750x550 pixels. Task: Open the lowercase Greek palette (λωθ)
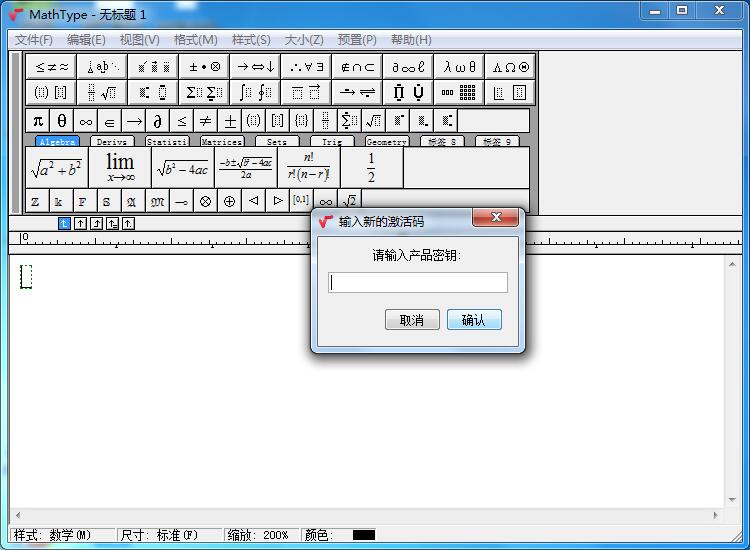pyautogui.click(x=459, y=67)
